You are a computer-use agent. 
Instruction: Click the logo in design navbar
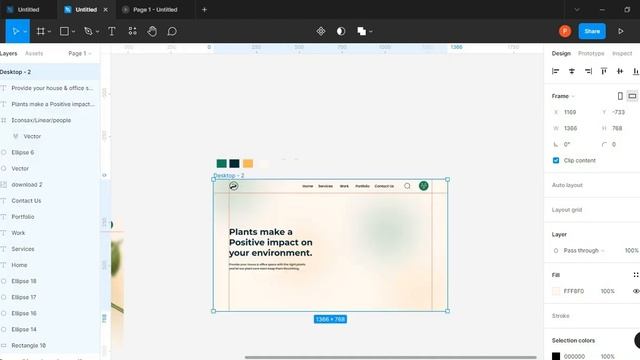point(233,186)
